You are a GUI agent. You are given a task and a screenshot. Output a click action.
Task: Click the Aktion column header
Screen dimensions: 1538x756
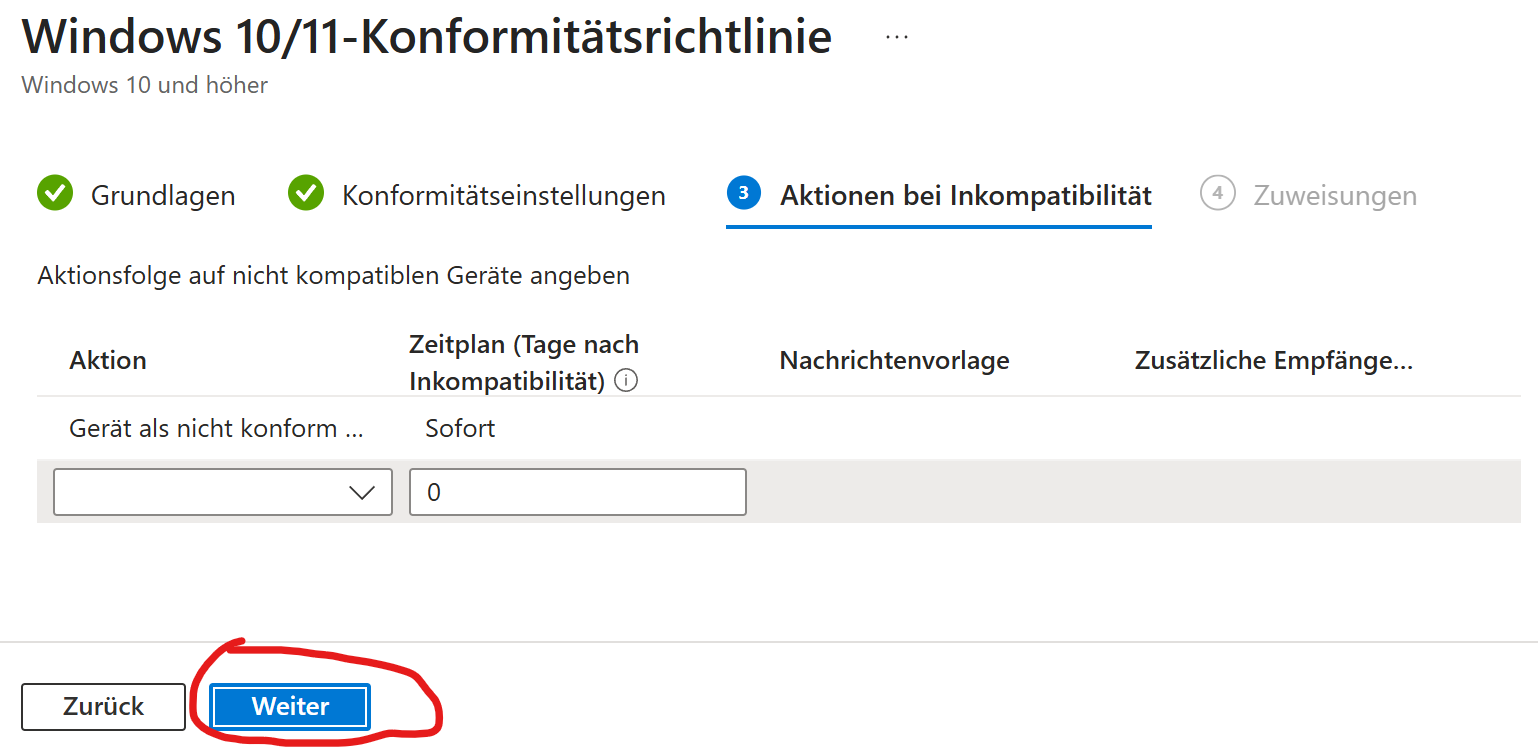tap(108, 361)
